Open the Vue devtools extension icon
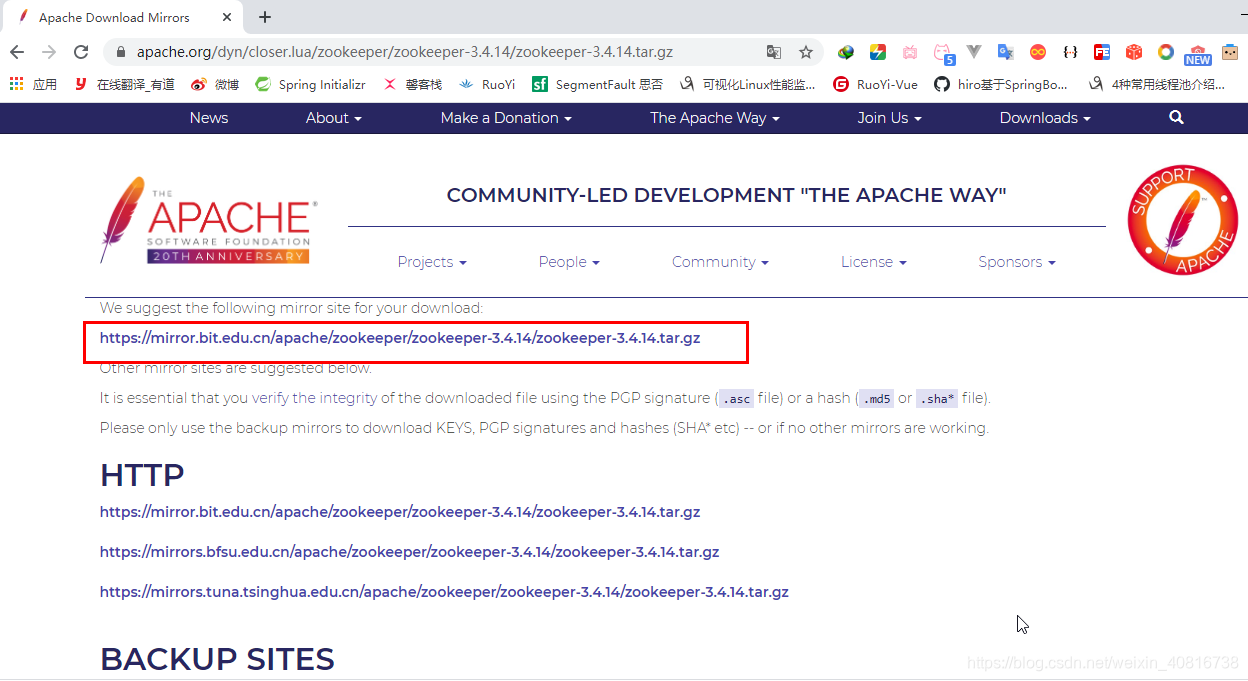Viewport: 1248px width, 681px height. coord(974,52)
